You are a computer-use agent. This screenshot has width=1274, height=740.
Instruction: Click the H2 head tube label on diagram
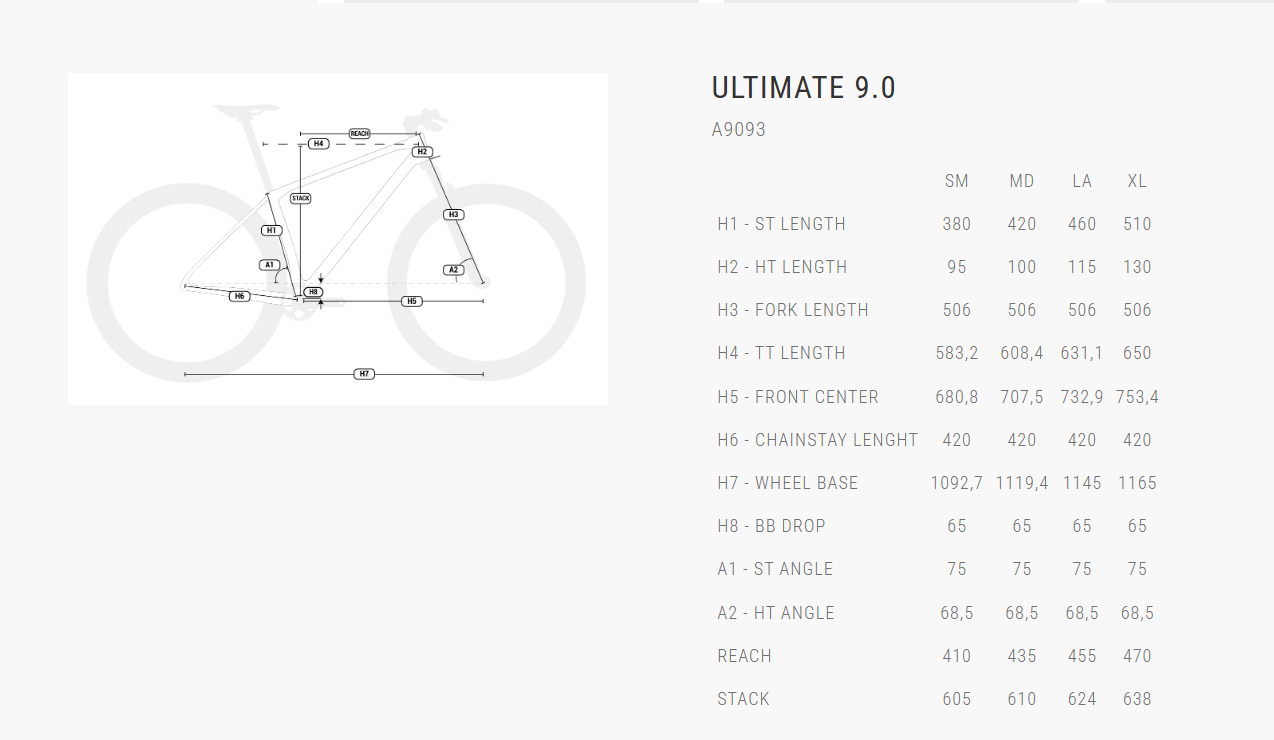point(422,152)
